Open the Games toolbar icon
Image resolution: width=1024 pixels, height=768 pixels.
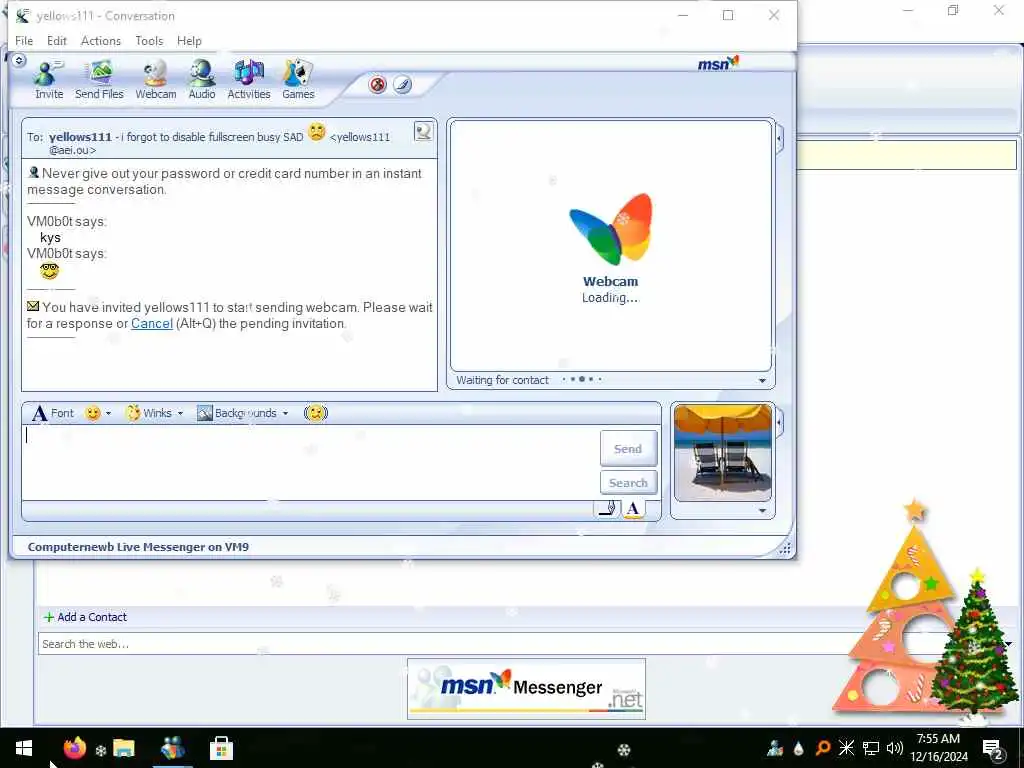pyautogui.click(x=298, y=79)
